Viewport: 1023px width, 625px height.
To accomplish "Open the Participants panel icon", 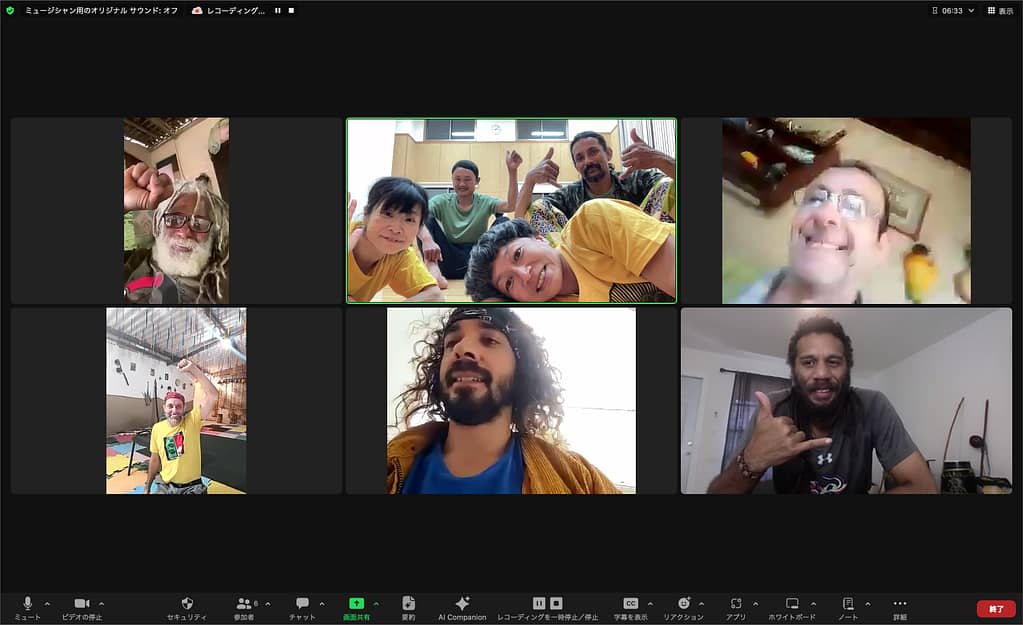I will pyautogui.click(x=244, y=603).
